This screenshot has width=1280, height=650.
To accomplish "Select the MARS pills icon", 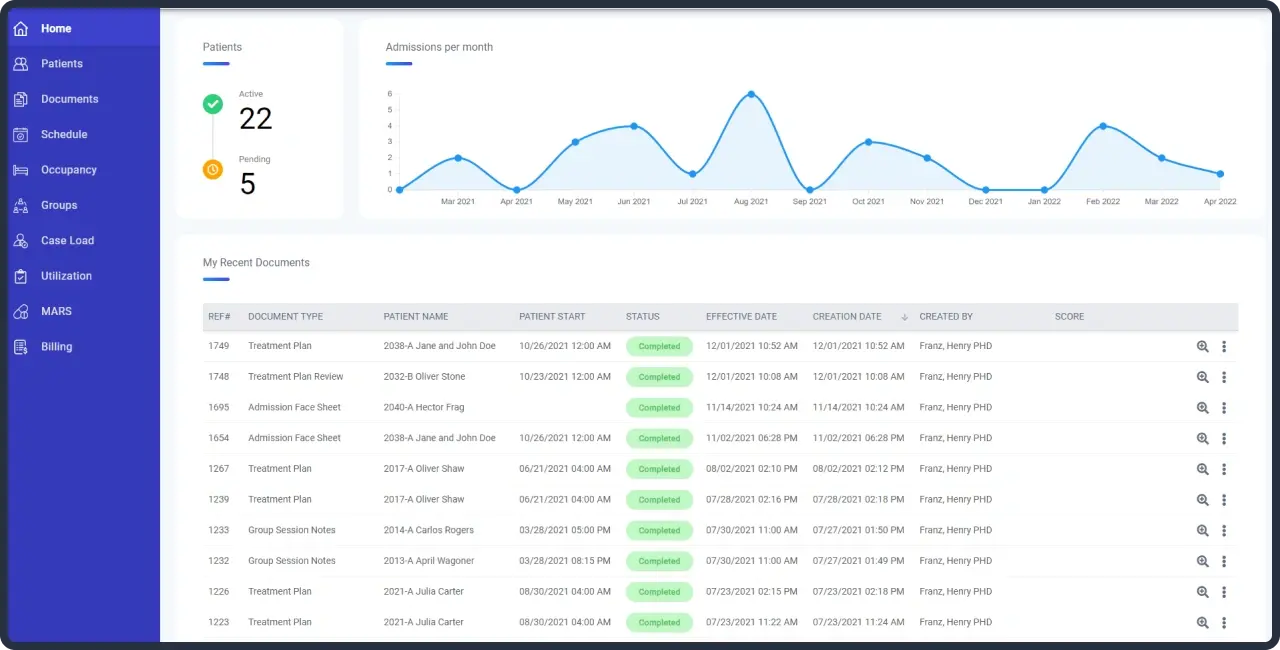I will tap(20, 312).
